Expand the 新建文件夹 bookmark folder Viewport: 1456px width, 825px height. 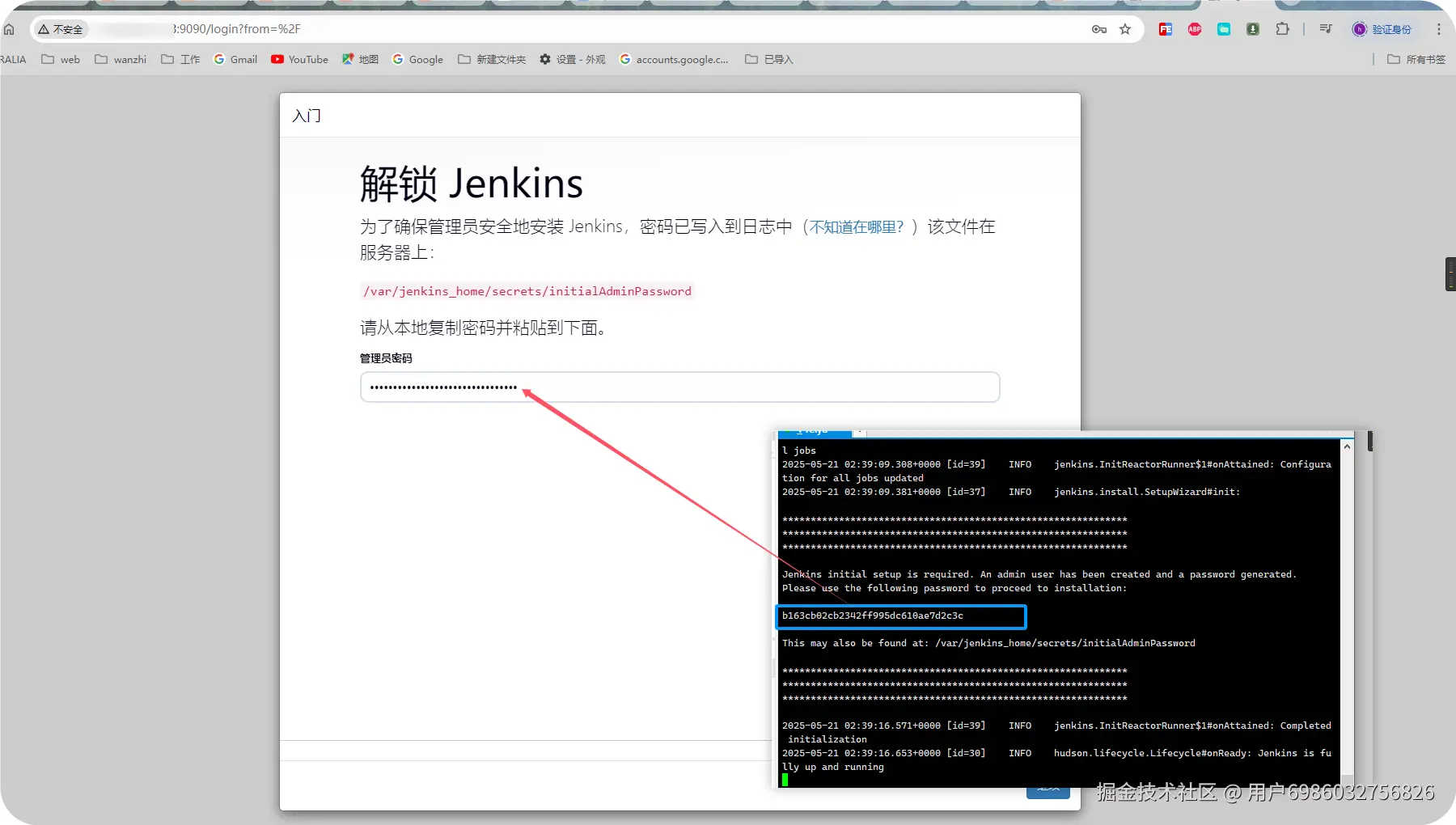492,59
